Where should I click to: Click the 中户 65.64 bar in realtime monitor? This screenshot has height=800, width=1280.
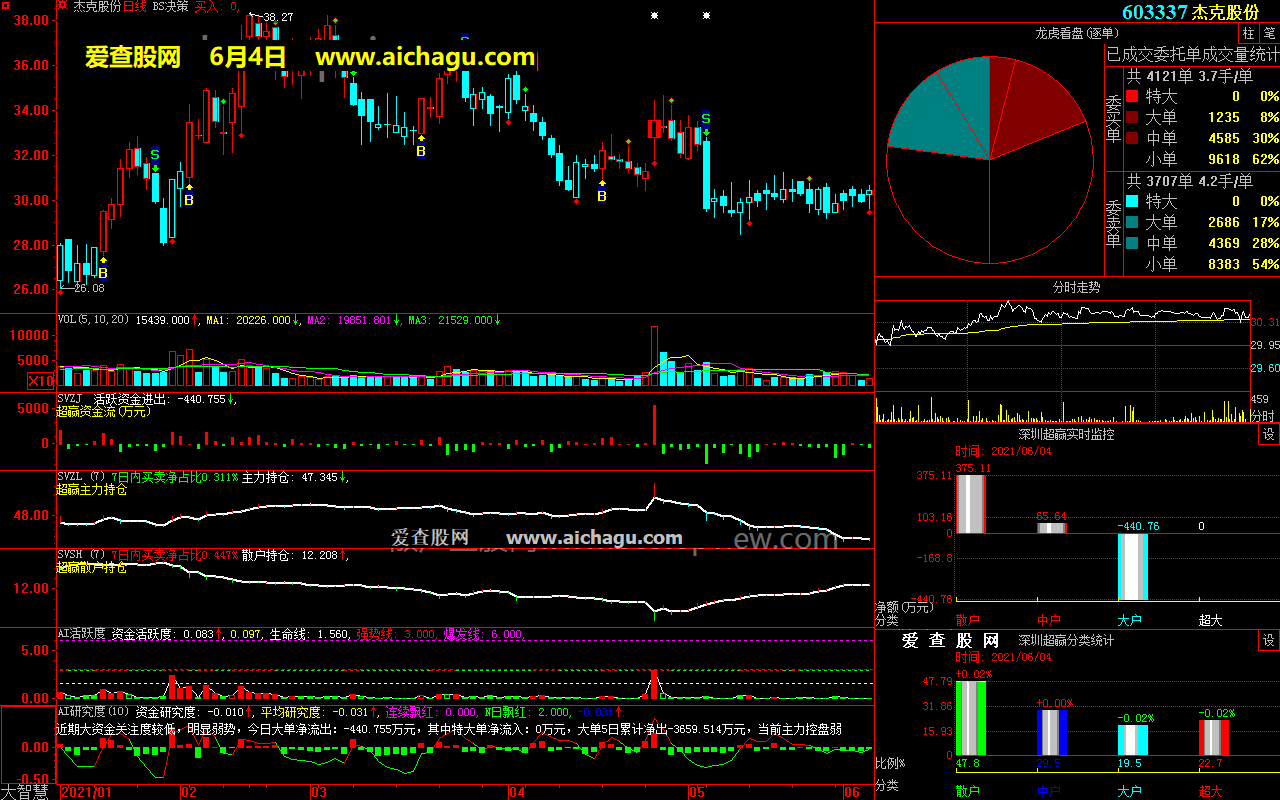pos(1051,528)
